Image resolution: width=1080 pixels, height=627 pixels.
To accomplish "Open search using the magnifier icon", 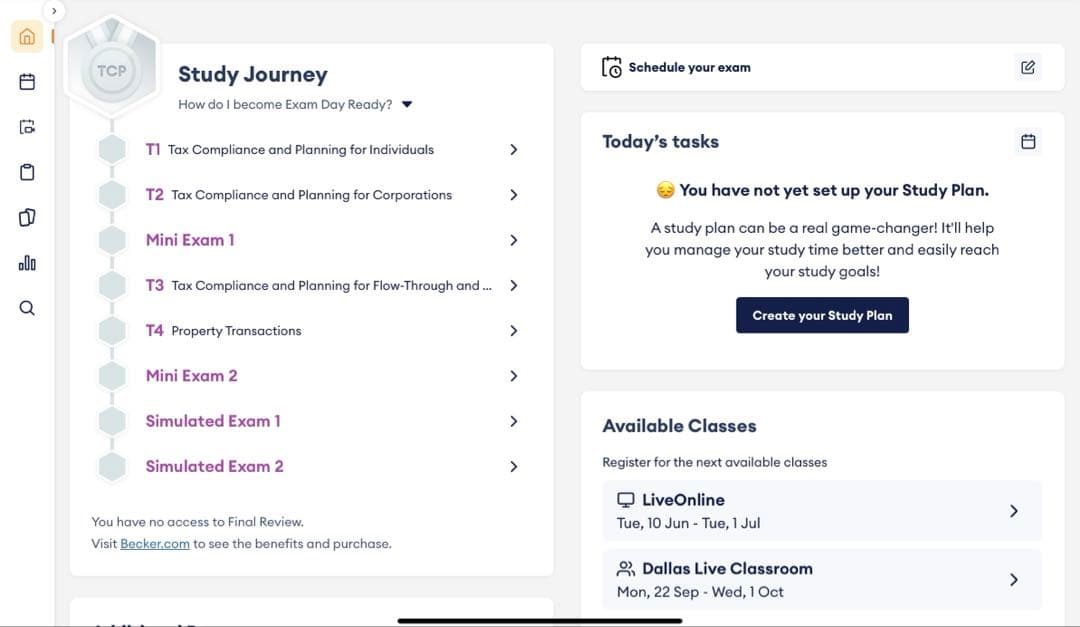I will (27, 307).
